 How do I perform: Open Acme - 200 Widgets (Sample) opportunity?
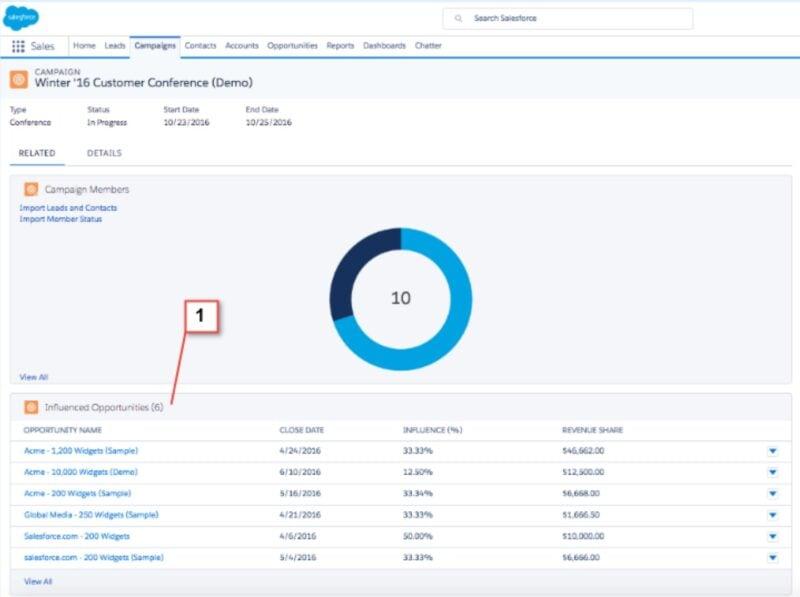[x=78, y=493]
